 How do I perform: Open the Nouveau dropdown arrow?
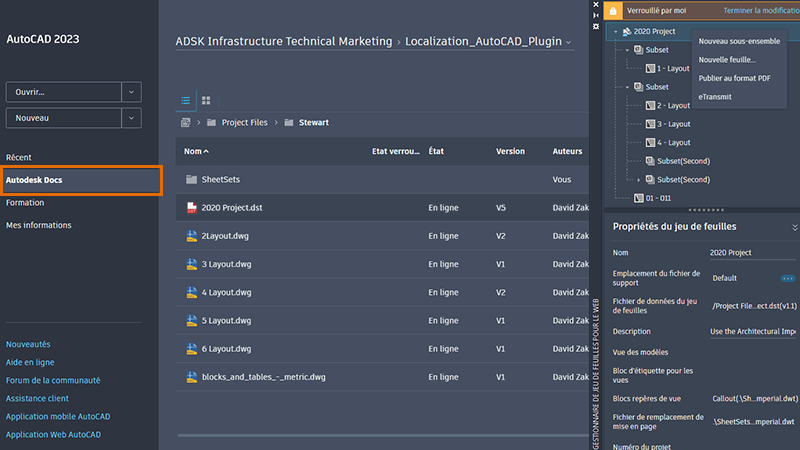tap(132, 118)
